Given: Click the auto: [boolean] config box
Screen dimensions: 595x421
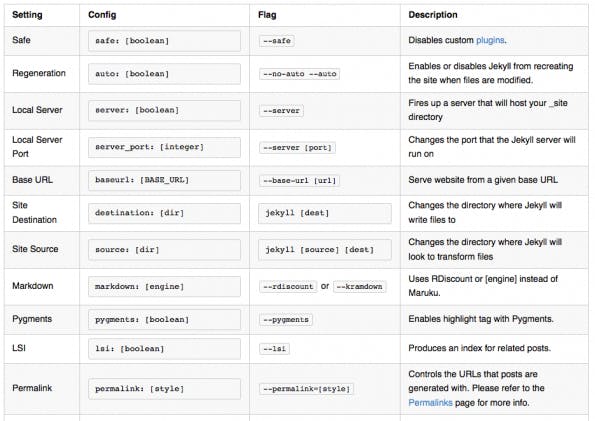Looking at the screenshot, I should (x=164, y=74).
